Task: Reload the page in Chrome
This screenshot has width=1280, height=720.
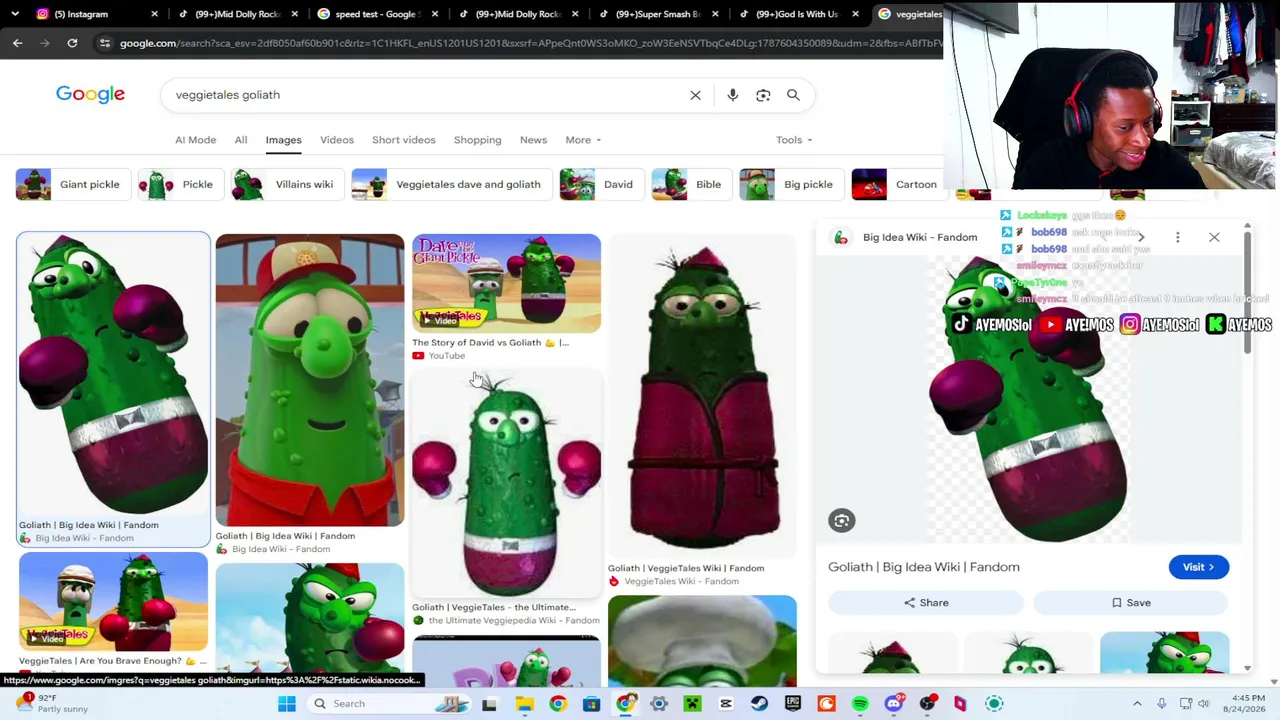Action: click(72, 43)
